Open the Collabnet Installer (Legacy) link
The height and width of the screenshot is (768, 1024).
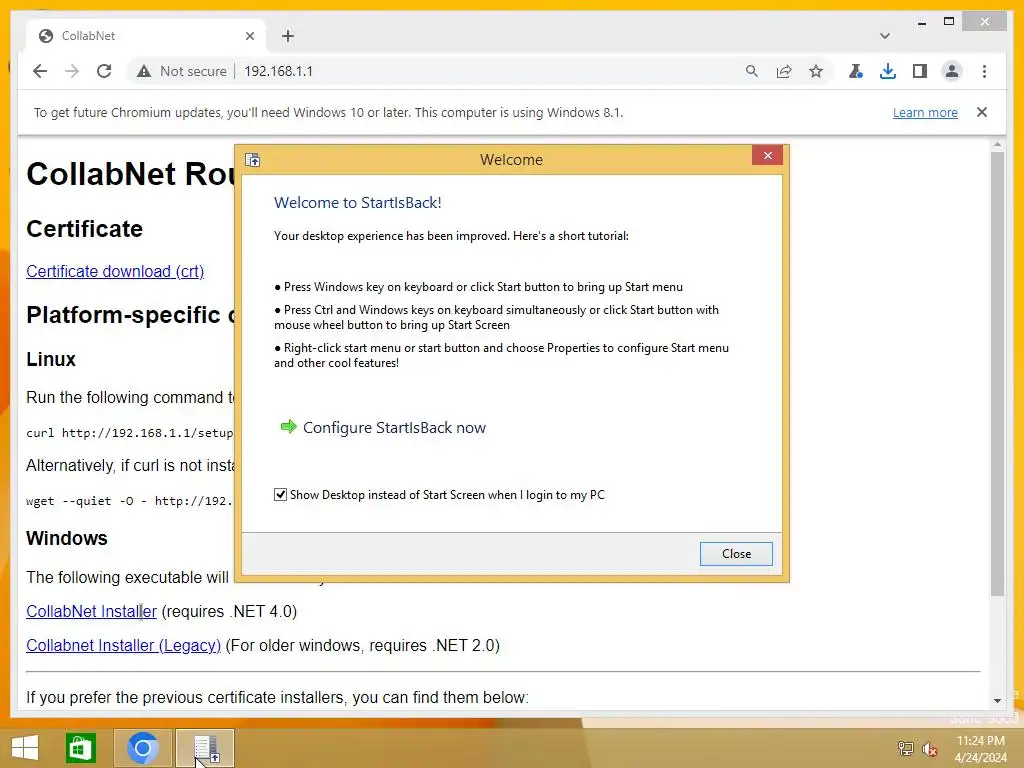coord(123,645)
